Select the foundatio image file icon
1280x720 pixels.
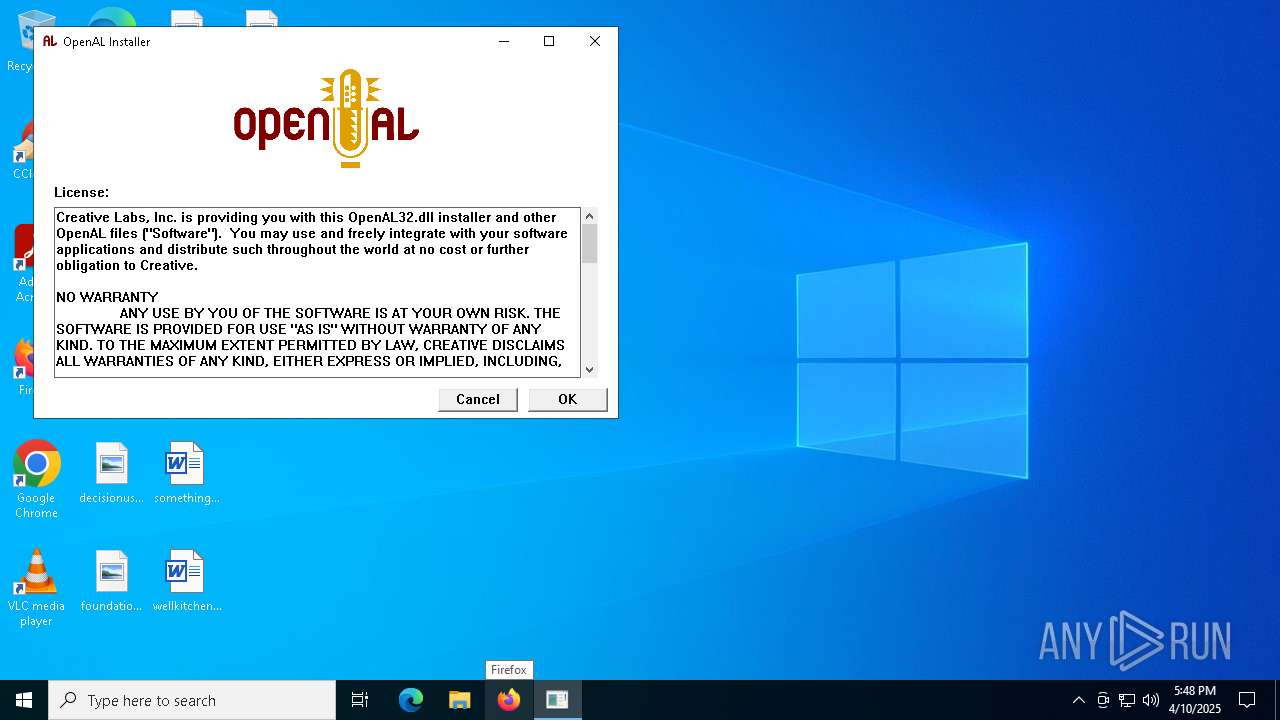tap(112, 581)
